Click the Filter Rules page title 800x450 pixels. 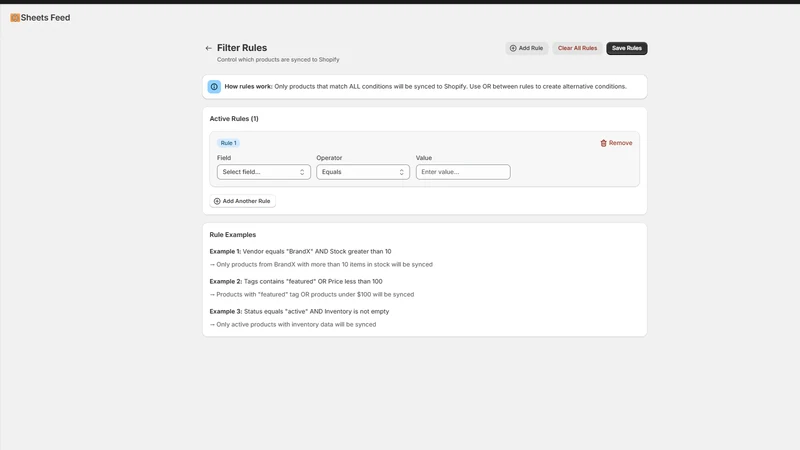pos(242,47)
